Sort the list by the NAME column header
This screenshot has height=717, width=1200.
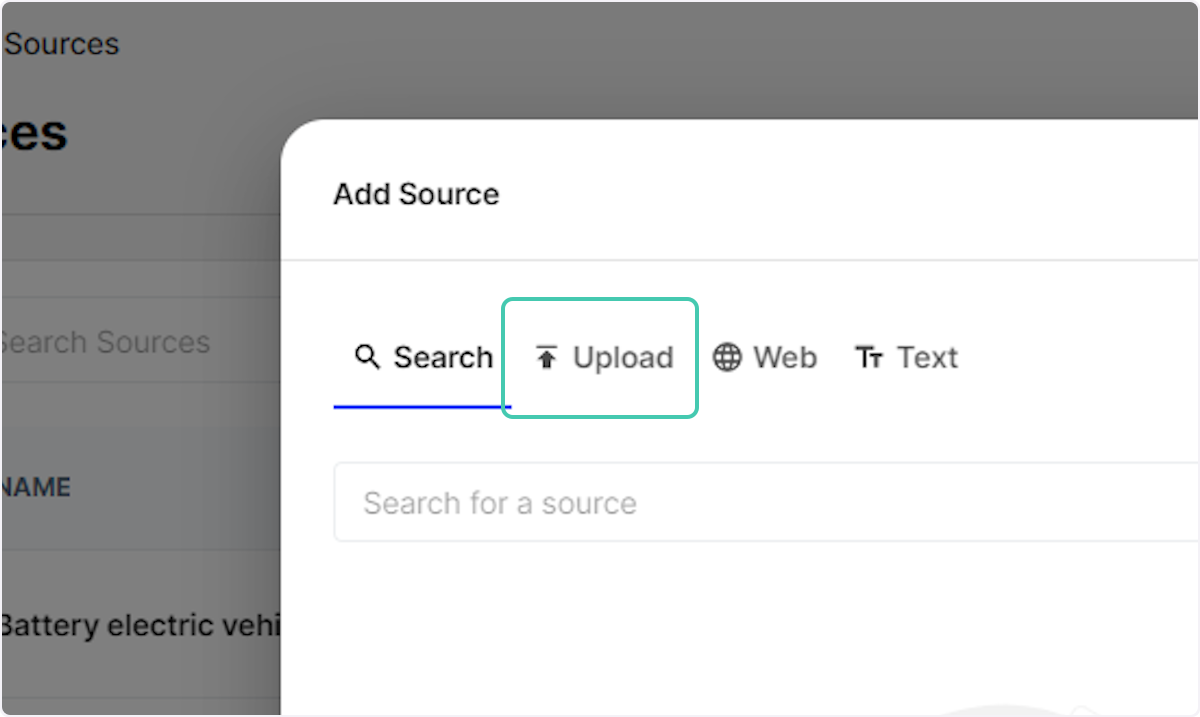tap(35, 487)
